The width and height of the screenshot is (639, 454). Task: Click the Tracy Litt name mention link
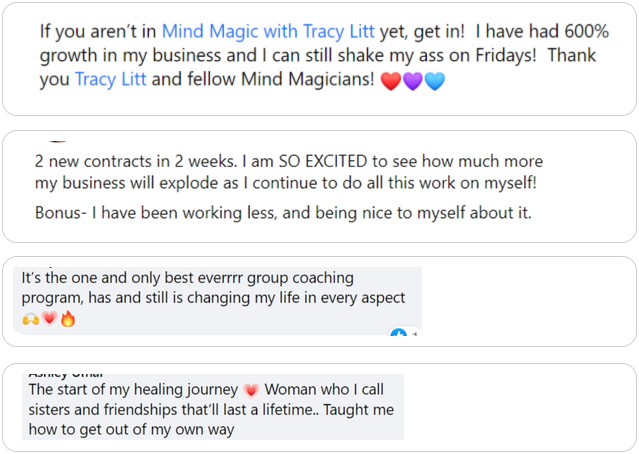coord(110,79)
